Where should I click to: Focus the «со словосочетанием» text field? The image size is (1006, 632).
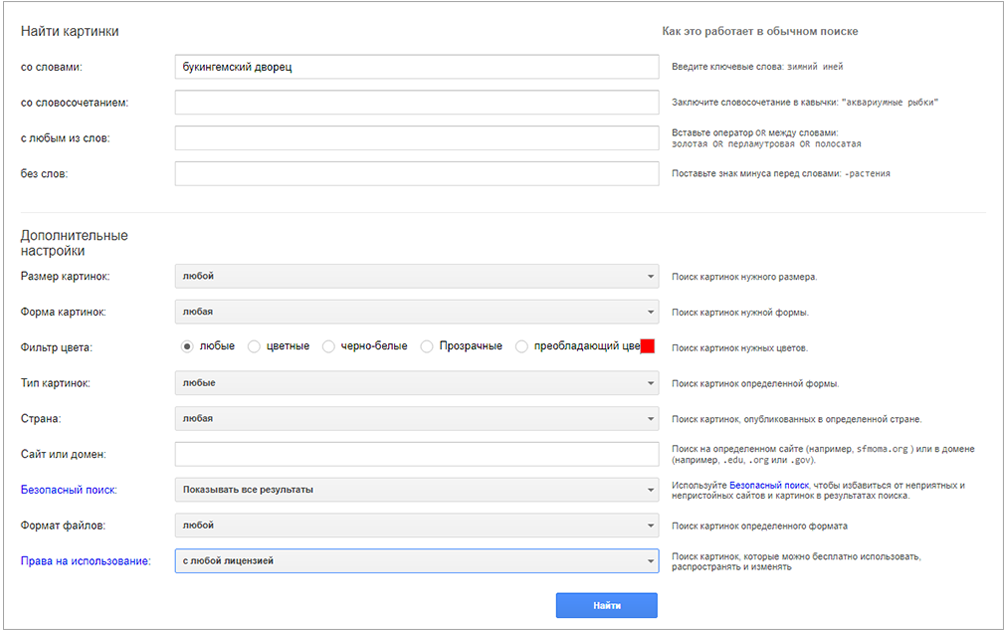click(x=416, y=102)
